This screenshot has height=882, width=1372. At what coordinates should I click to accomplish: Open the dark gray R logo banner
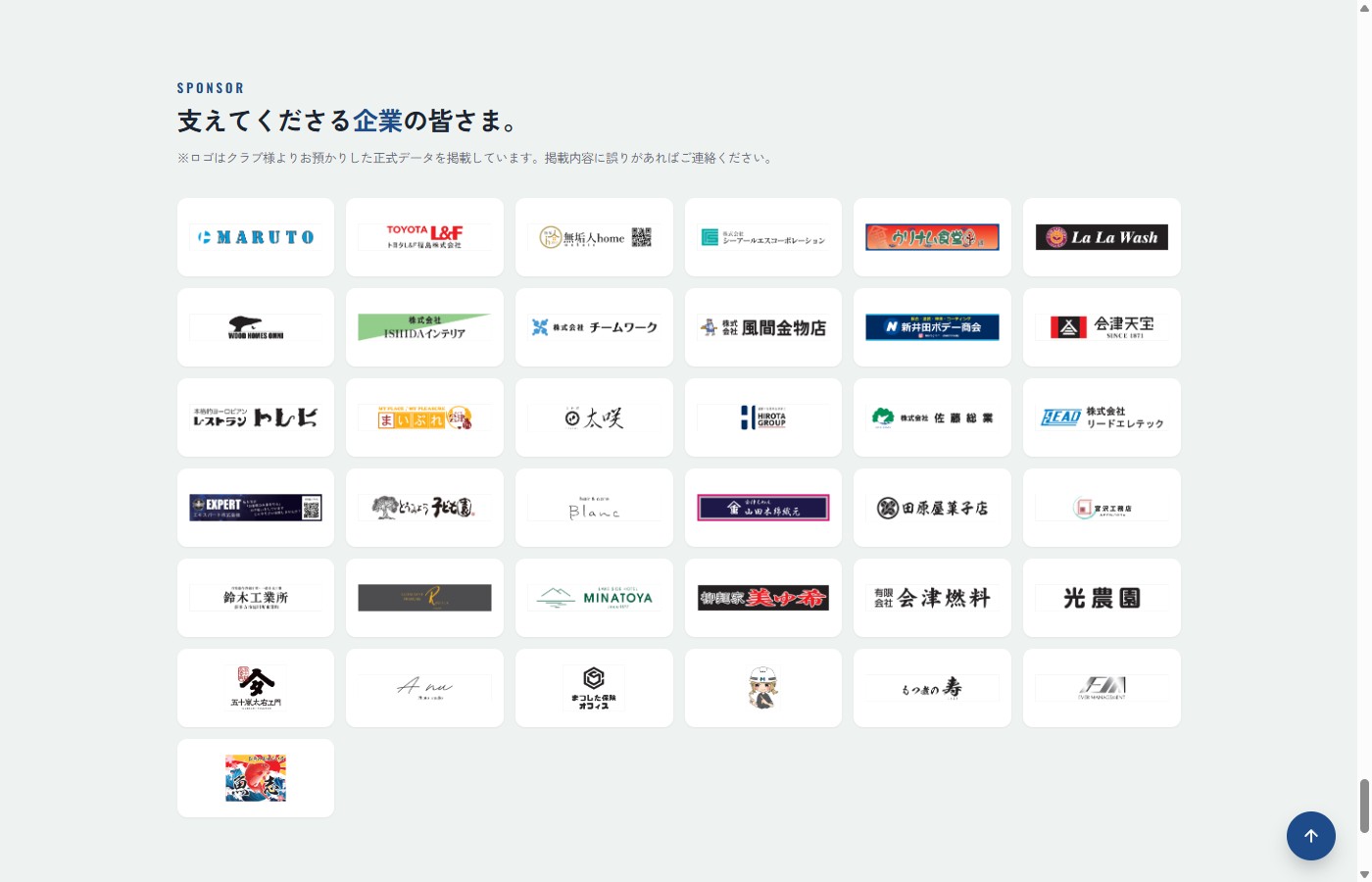coord(424,598)
